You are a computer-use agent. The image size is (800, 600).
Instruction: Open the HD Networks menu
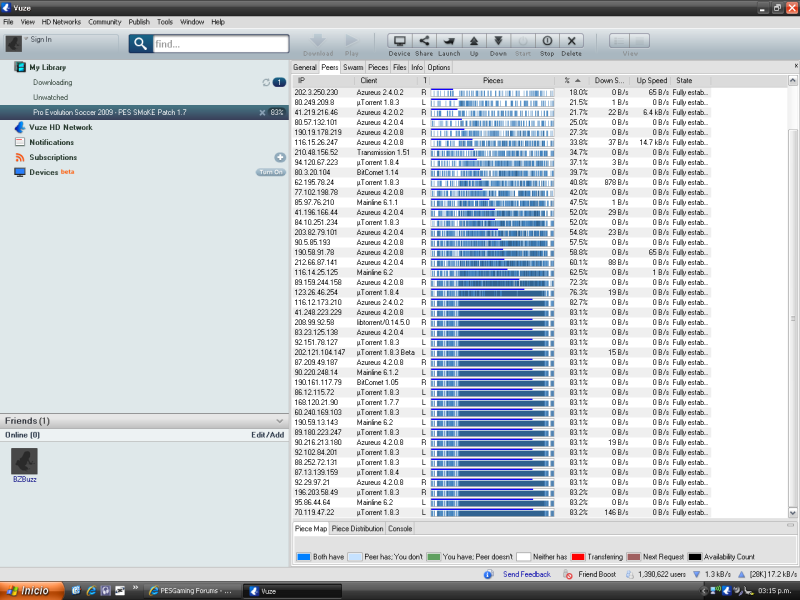point(61,22)
